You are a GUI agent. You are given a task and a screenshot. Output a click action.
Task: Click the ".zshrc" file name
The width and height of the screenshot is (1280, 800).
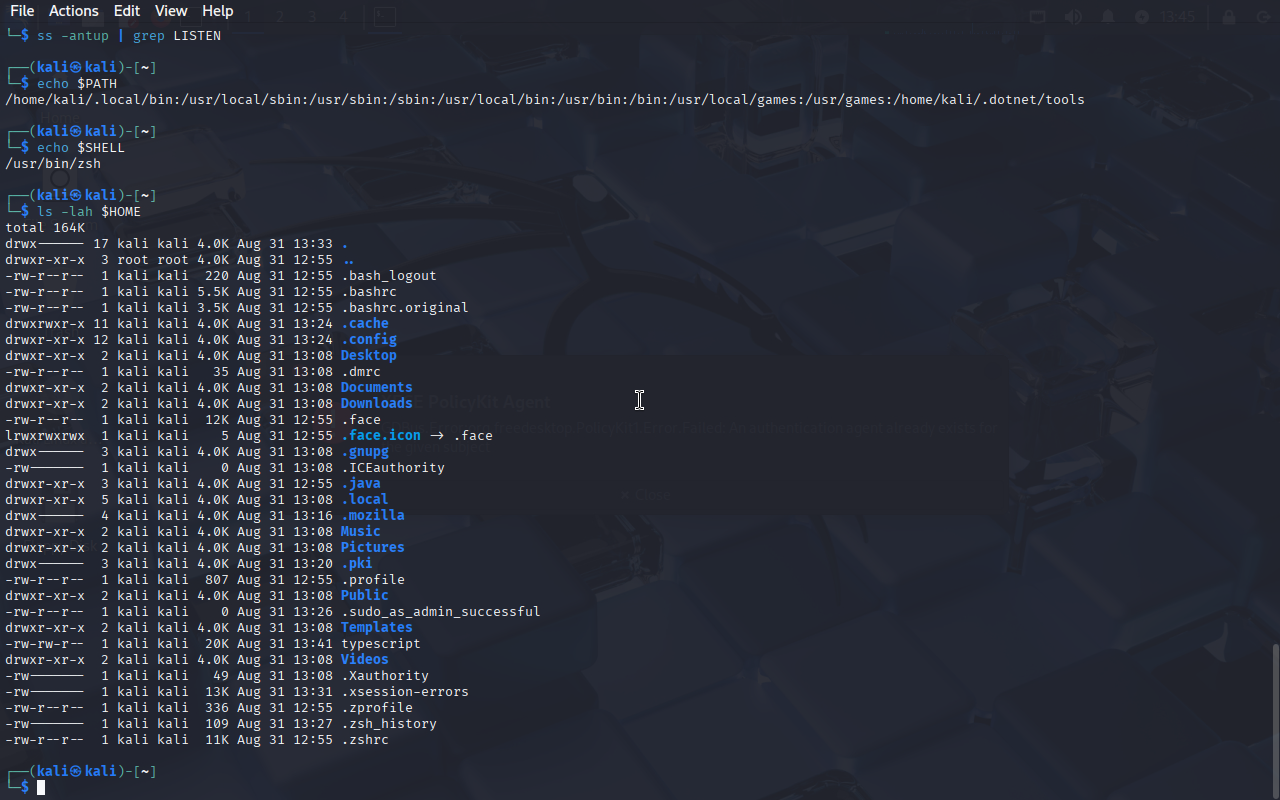365,740
